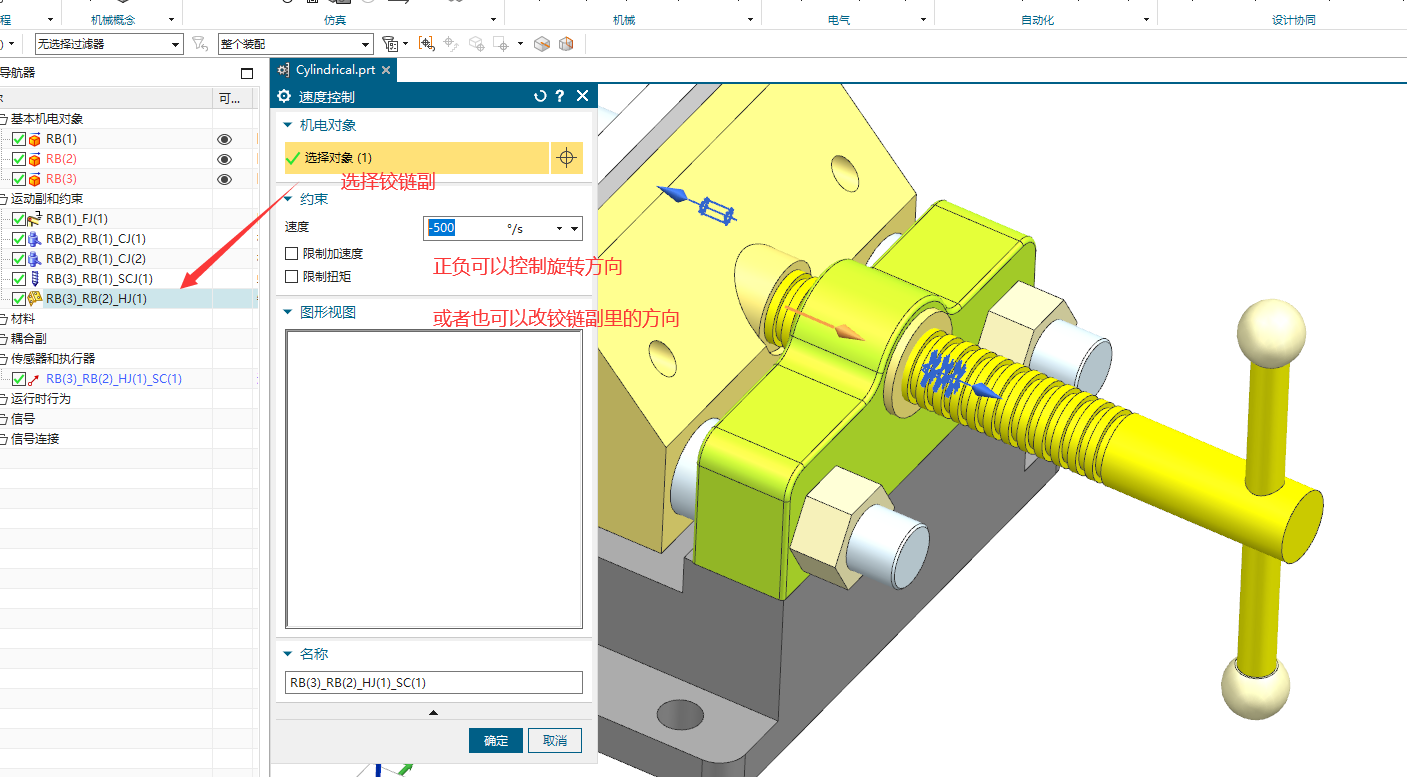
Task: Toggle visibility eye for RB(1)
Action: coord(225,139)
